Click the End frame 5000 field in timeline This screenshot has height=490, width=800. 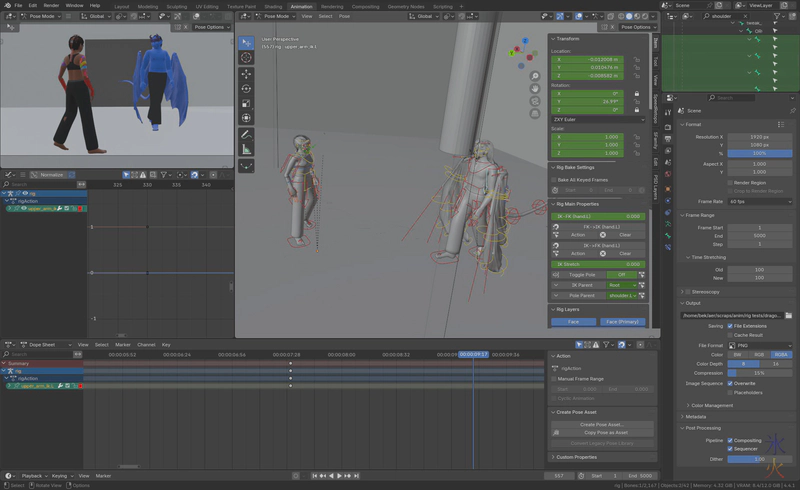click(x=641, y=476)
